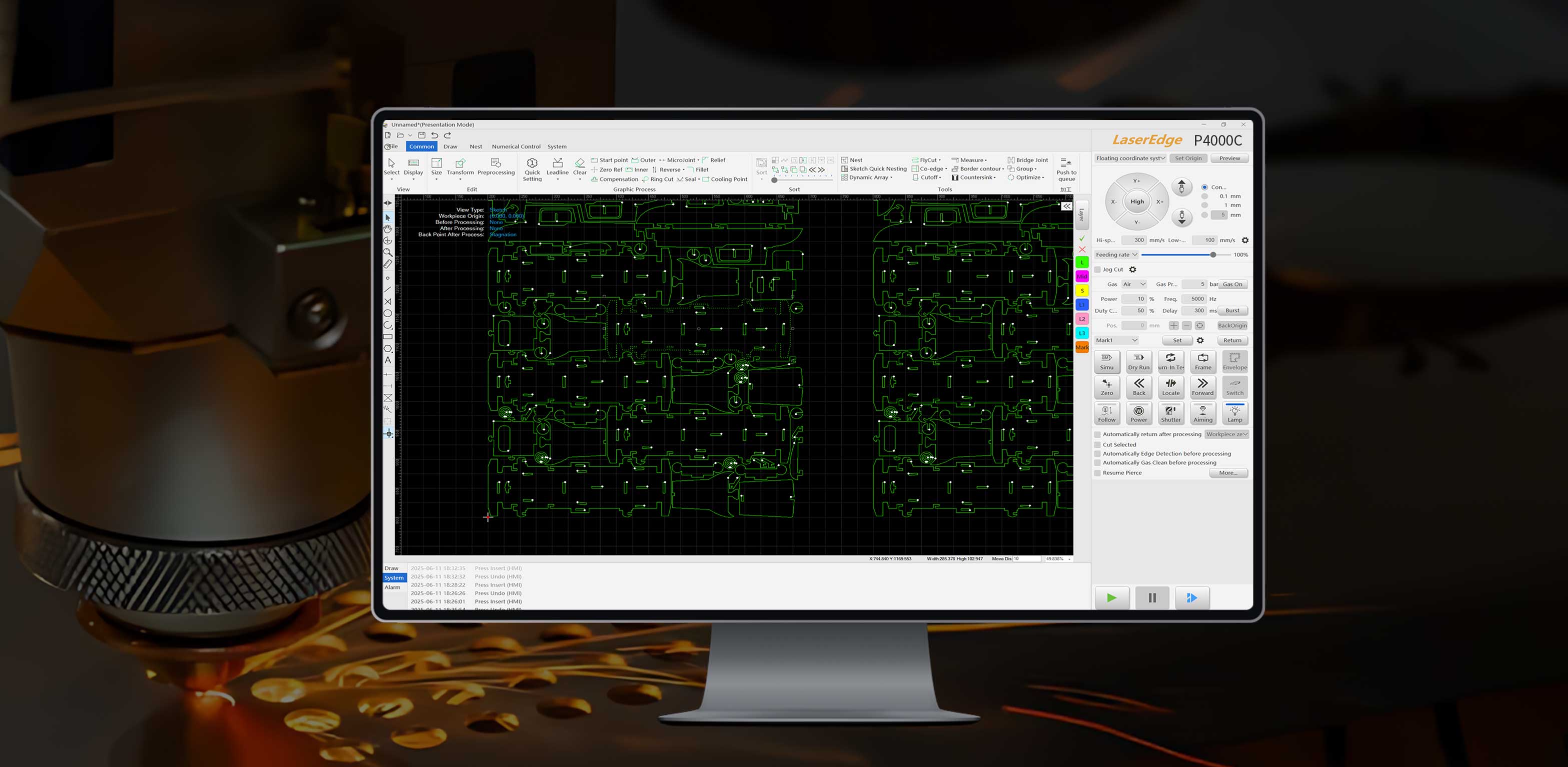
Task: Turn on the Aiming laser
Action: (x=1202, y=413)
